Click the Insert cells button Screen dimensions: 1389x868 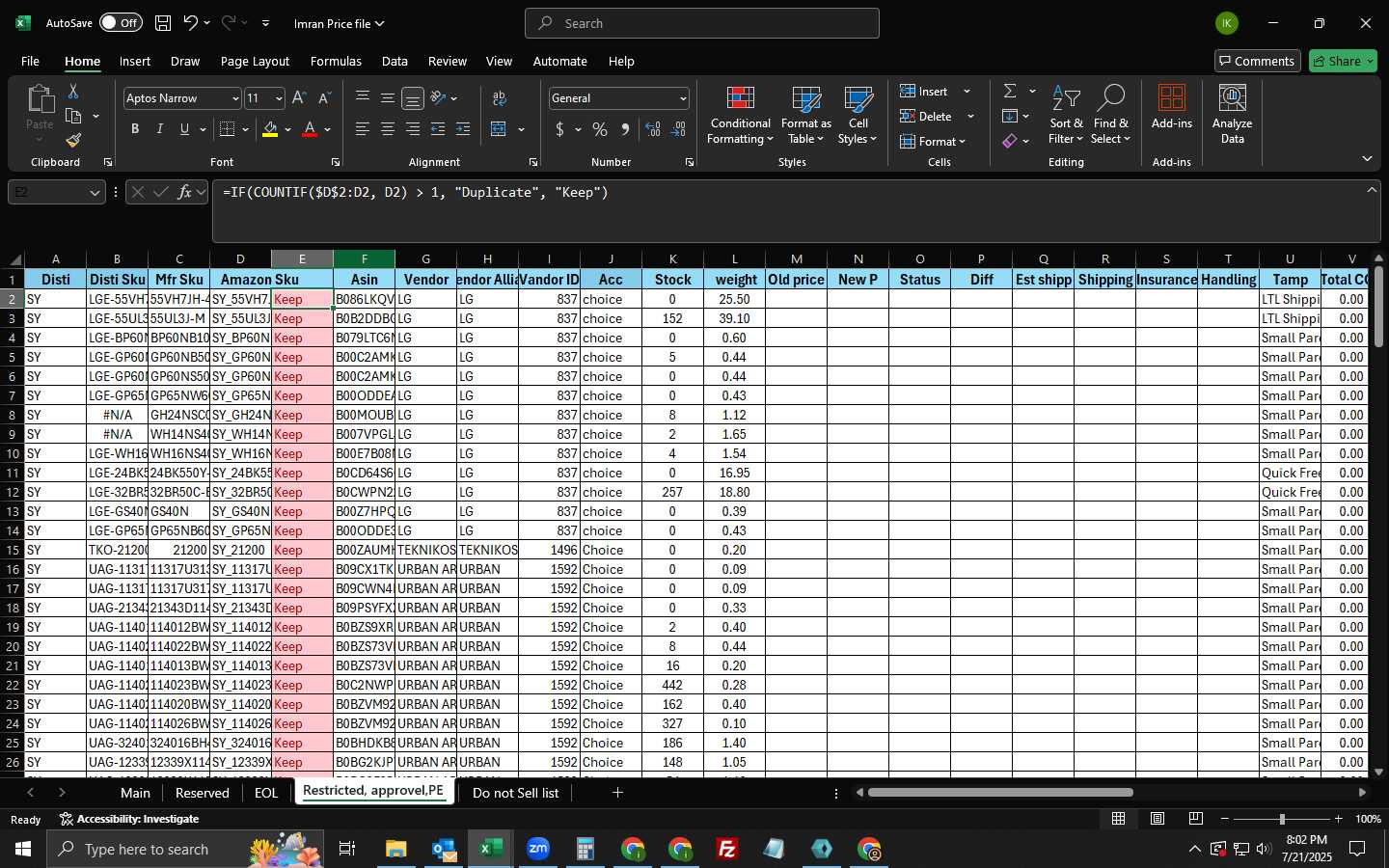coord(924,92)
